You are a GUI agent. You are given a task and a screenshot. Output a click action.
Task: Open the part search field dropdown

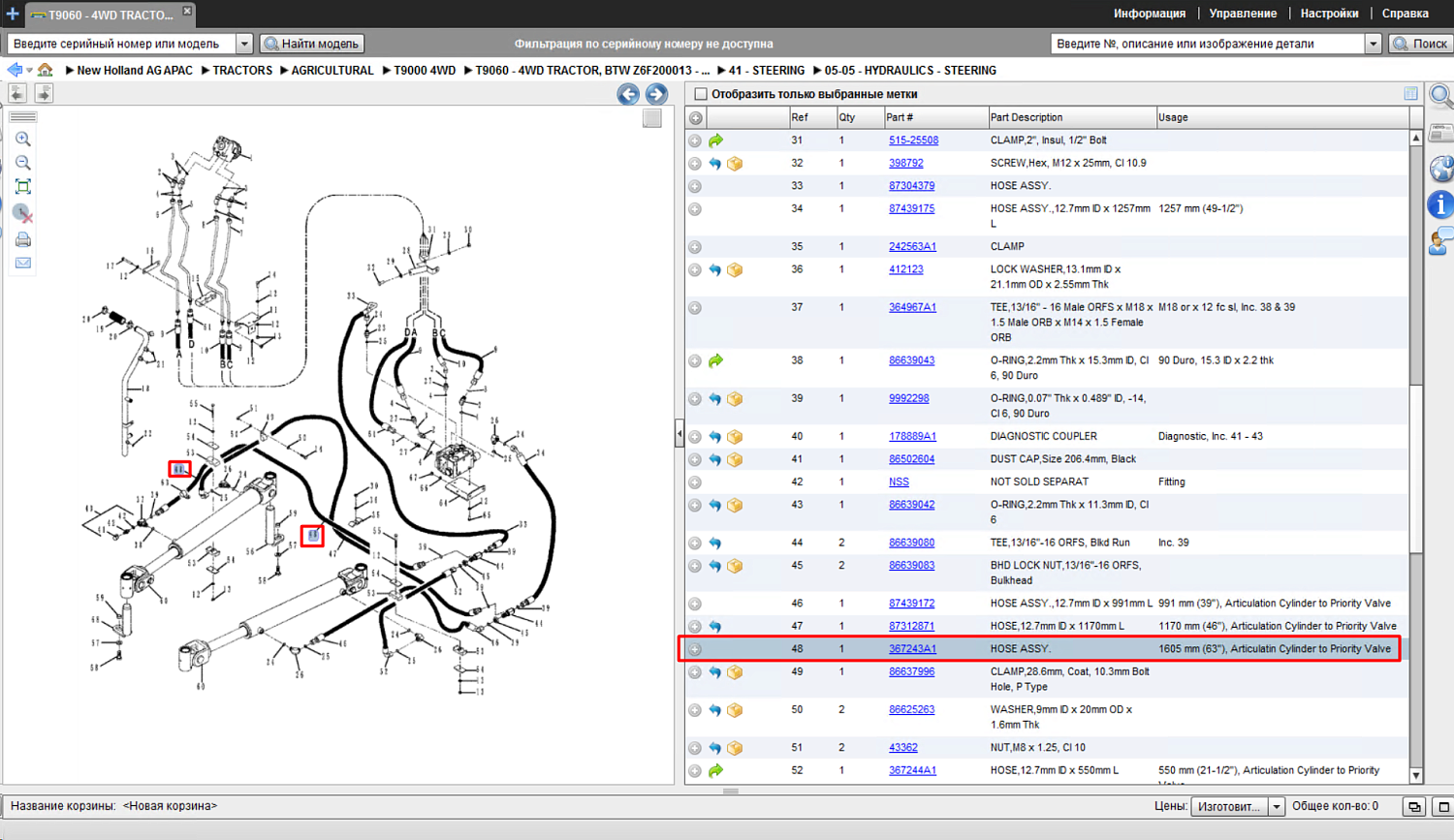click(1373, 44)
